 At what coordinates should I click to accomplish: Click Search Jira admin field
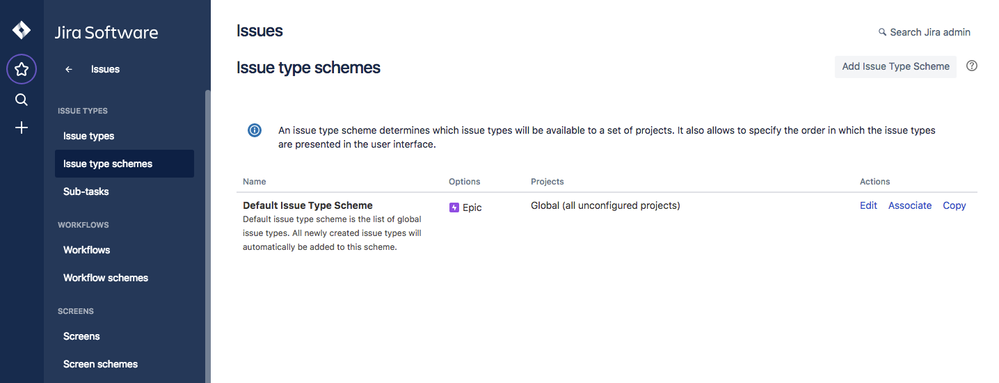pos(924,32)
